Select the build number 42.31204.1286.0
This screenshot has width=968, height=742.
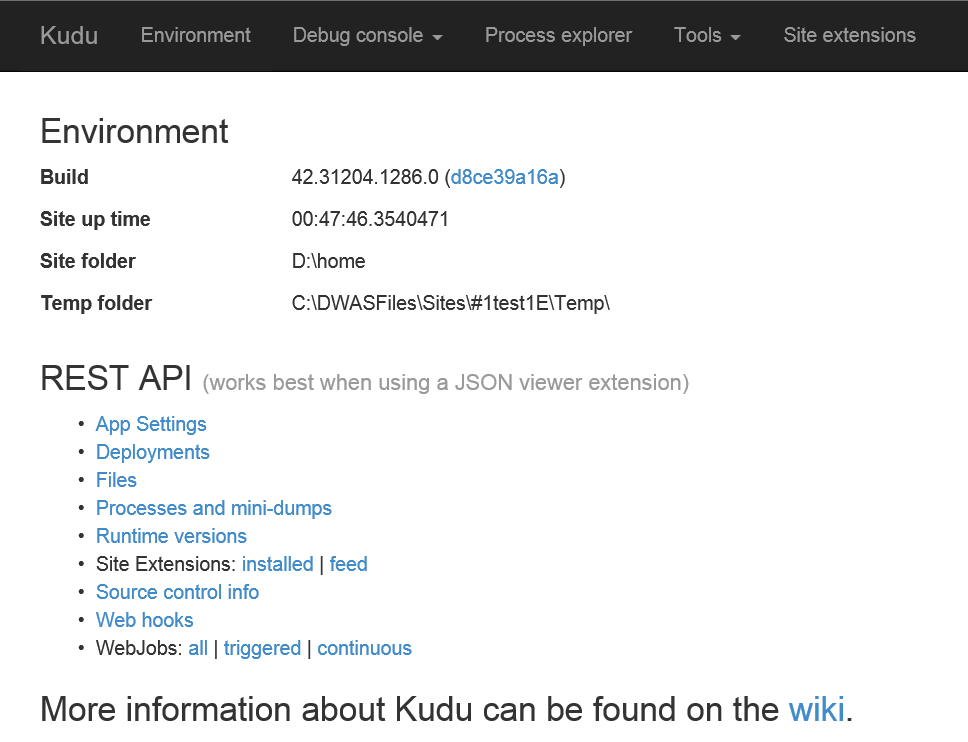tap(365, 177)
